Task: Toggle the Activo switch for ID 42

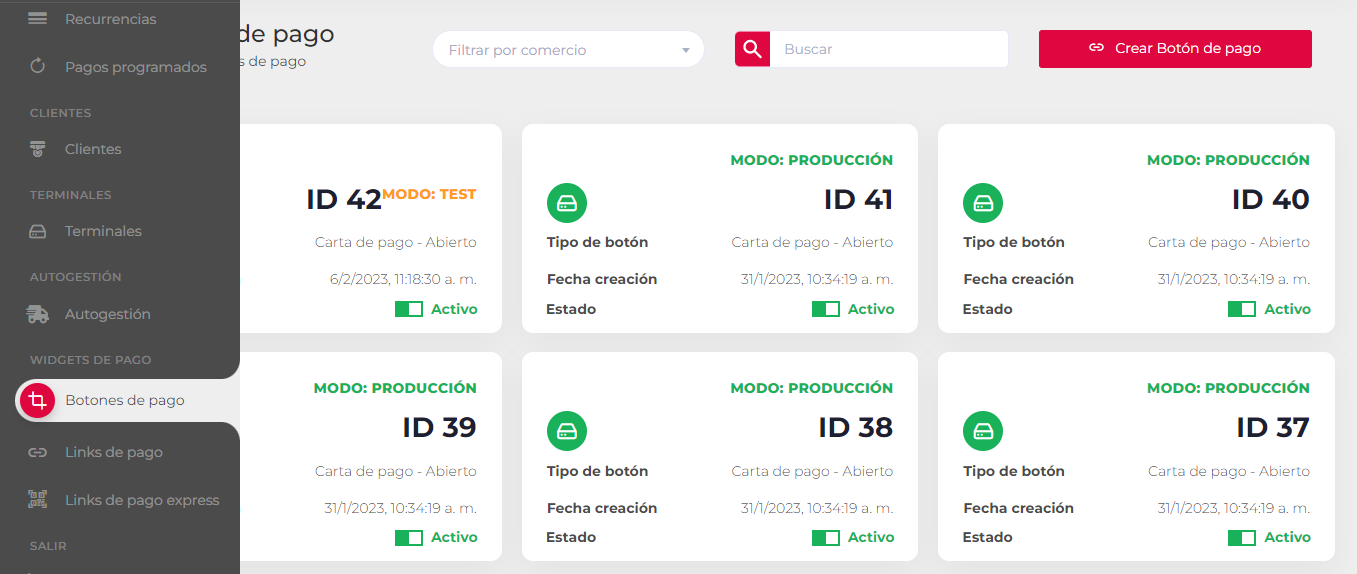Action: pyautogui.click(x=409, y=309)
